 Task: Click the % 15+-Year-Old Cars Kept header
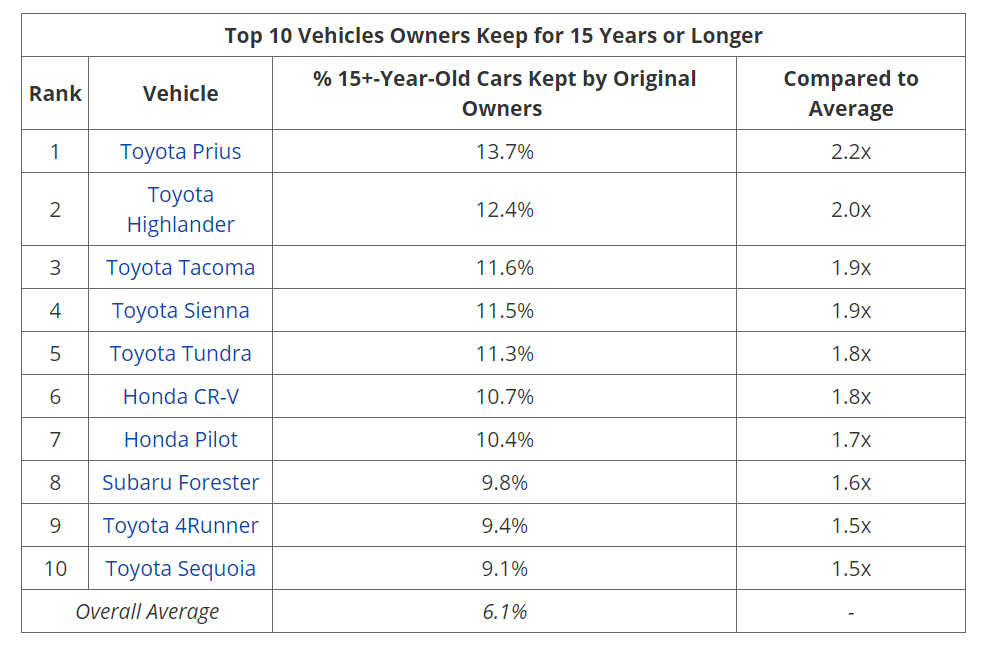tap(504, 94)
